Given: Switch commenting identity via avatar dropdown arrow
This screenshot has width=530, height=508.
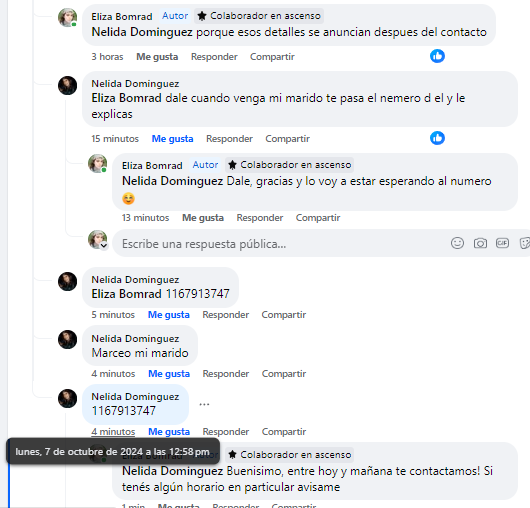Looking at the screenshot, I should (x=104, y=245).
